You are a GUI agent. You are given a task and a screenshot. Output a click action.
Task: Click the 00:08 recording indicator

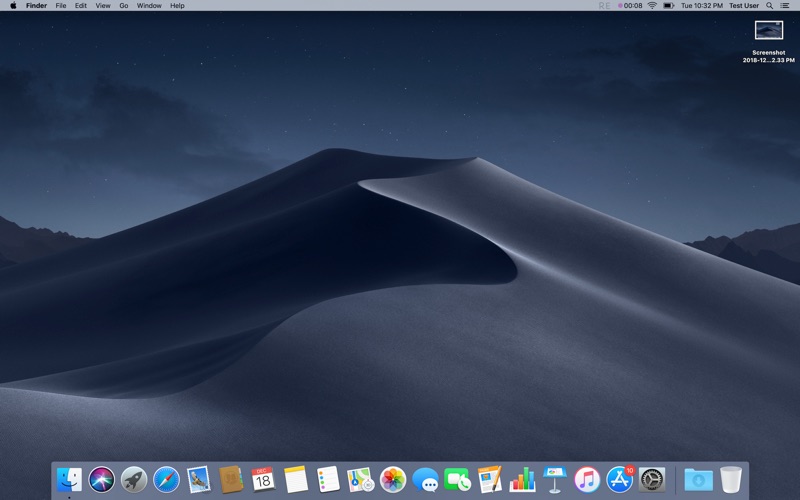pyautogui.click(x=630, y=6)
